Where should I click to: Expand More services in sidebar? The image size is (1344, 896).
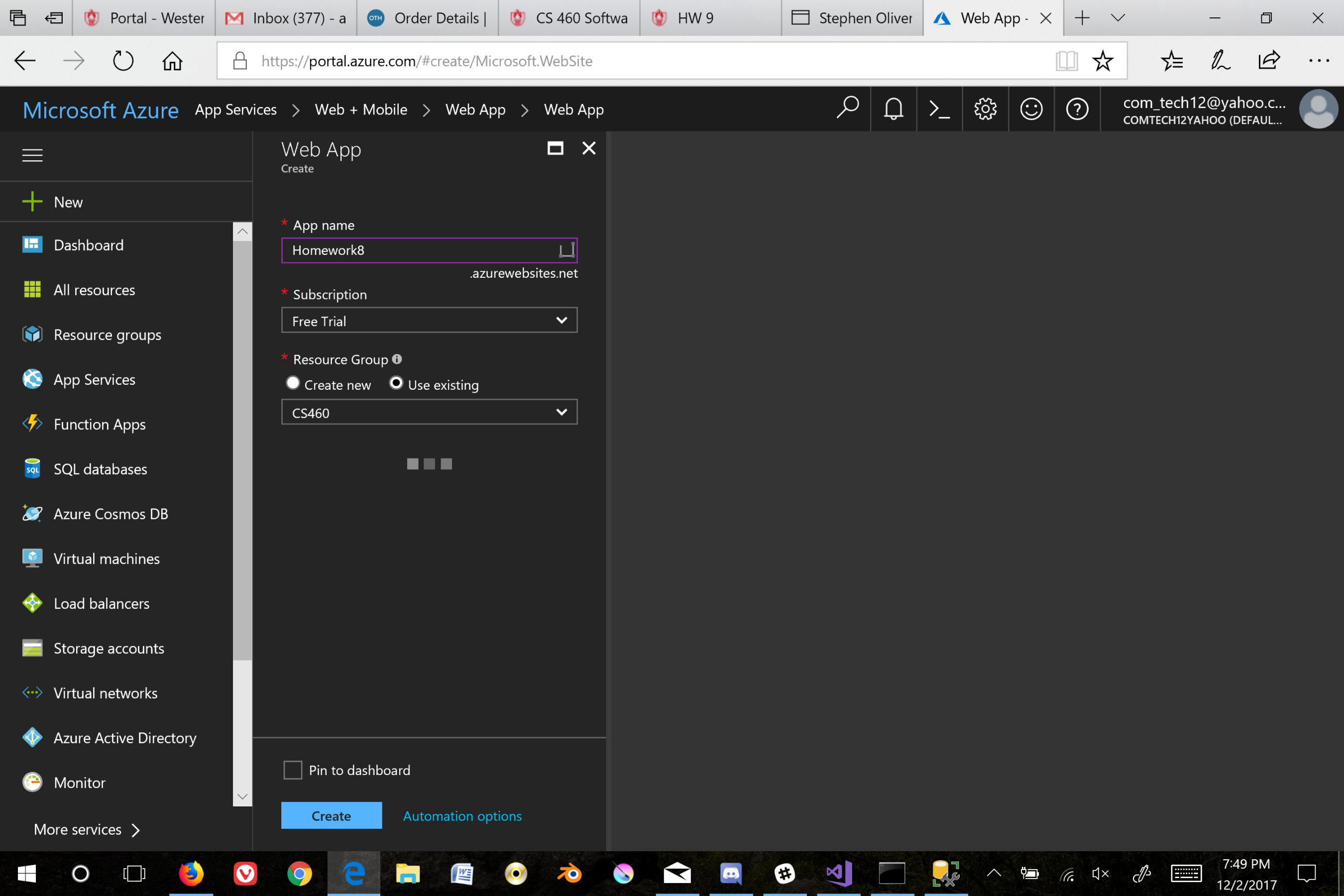point(87,829)
